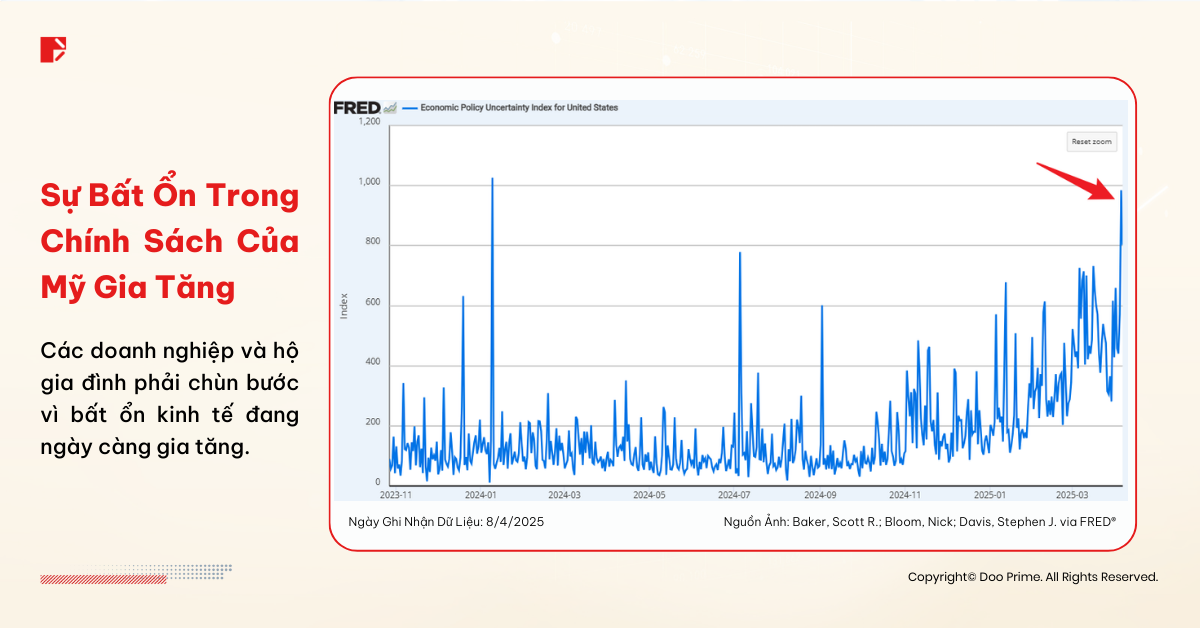Click the latest peak at chart's right edge
Image resolution: width=1200 pixels, height=628 pixels.
coord(1121,192)
